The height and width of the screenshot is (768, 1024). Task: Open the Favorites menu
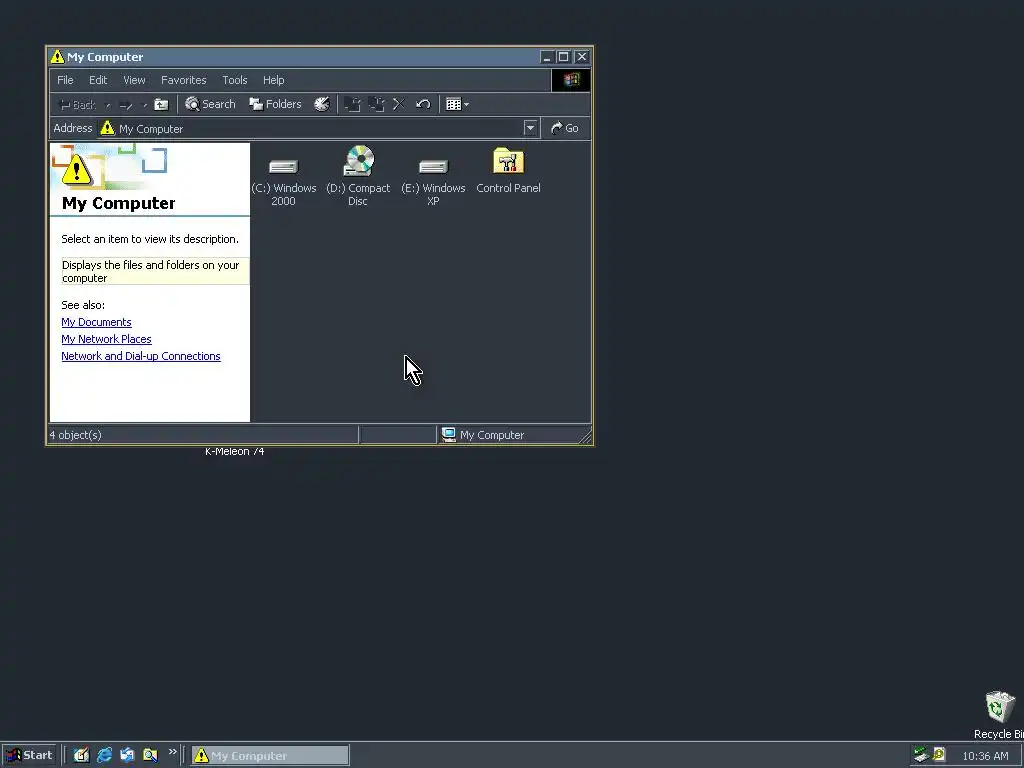pyautogui.click(x=184, y=80)
